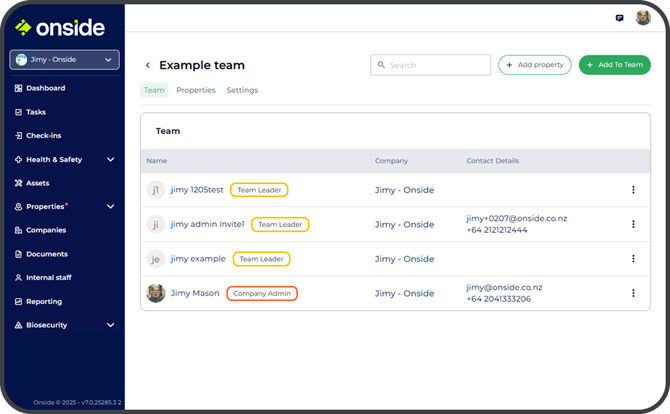
Task: Open the user profile avatar in top right
Action: [643, 18]
